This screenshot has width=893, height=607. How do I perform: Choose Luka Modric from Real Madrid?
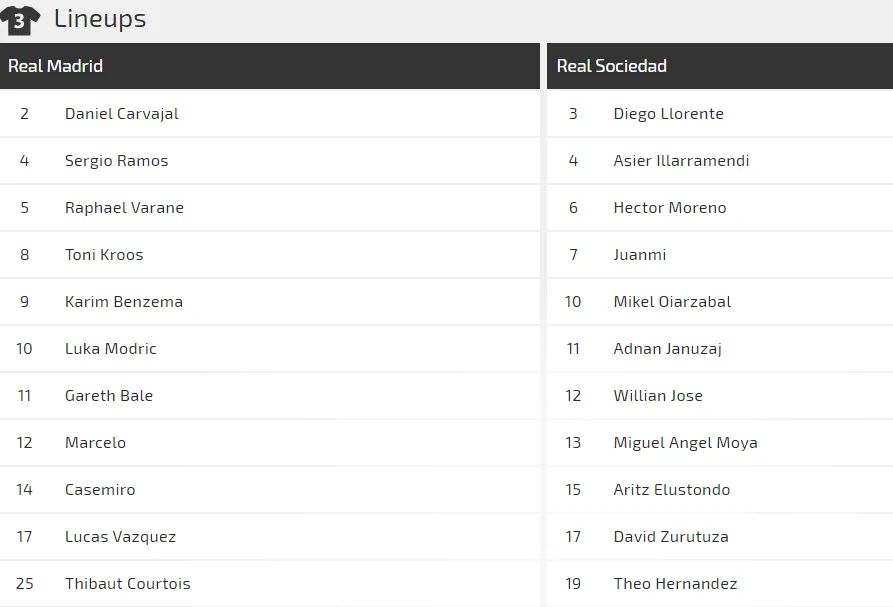[111, 349]
